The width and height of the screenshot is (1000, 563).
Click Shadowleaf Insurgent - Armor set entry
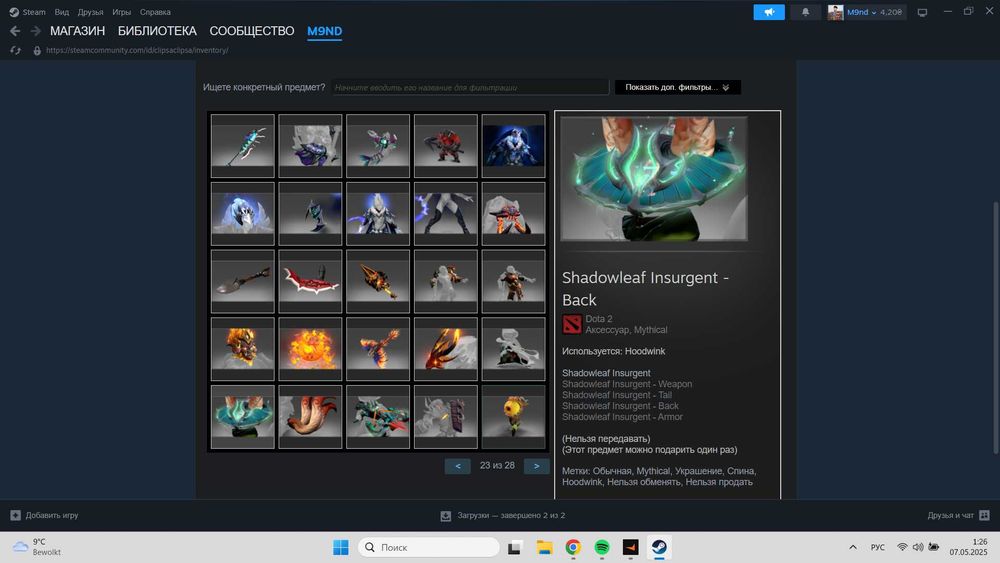tap(622, 417)
